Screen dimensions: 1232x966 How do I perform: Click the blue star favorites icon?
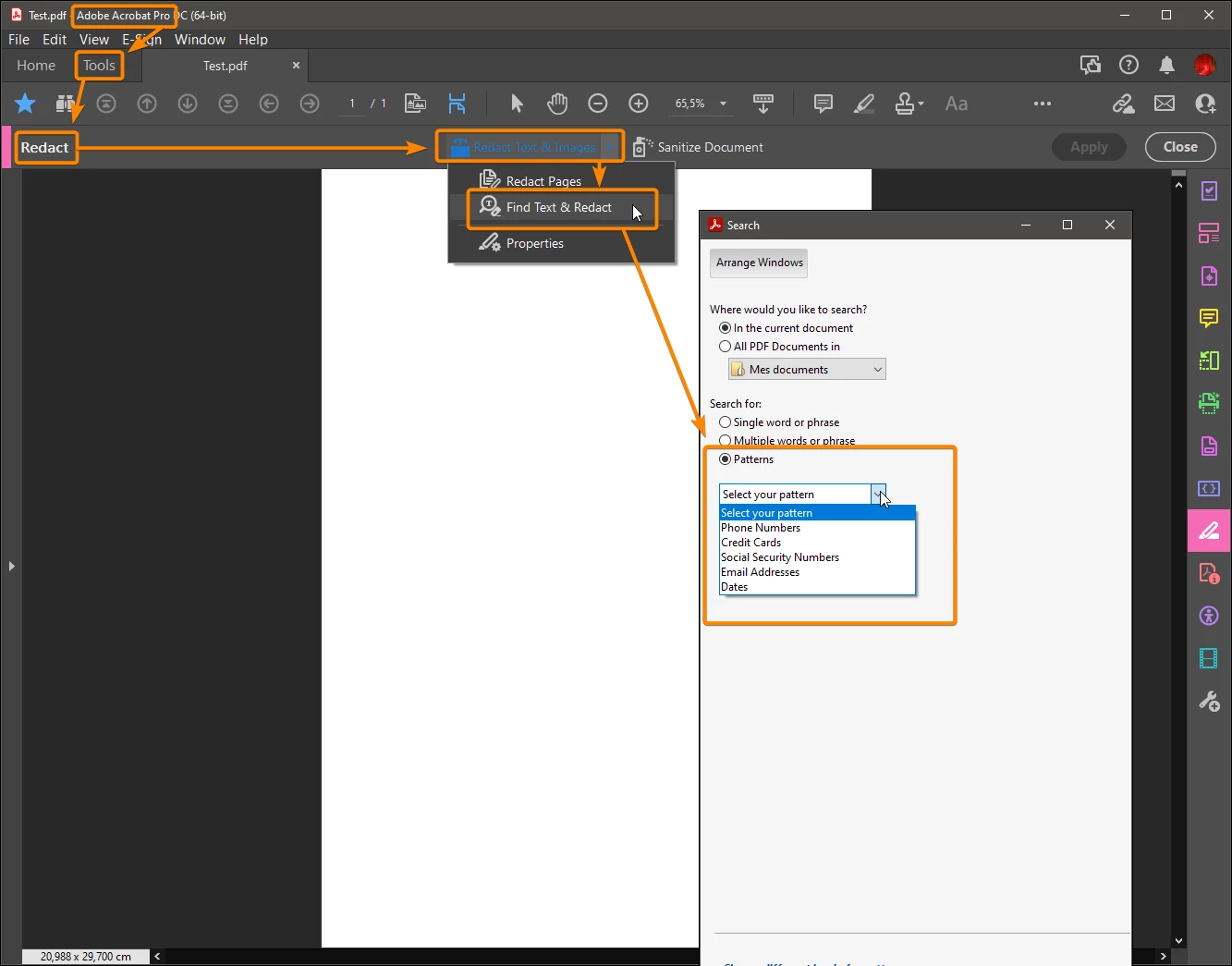(25, 104)
